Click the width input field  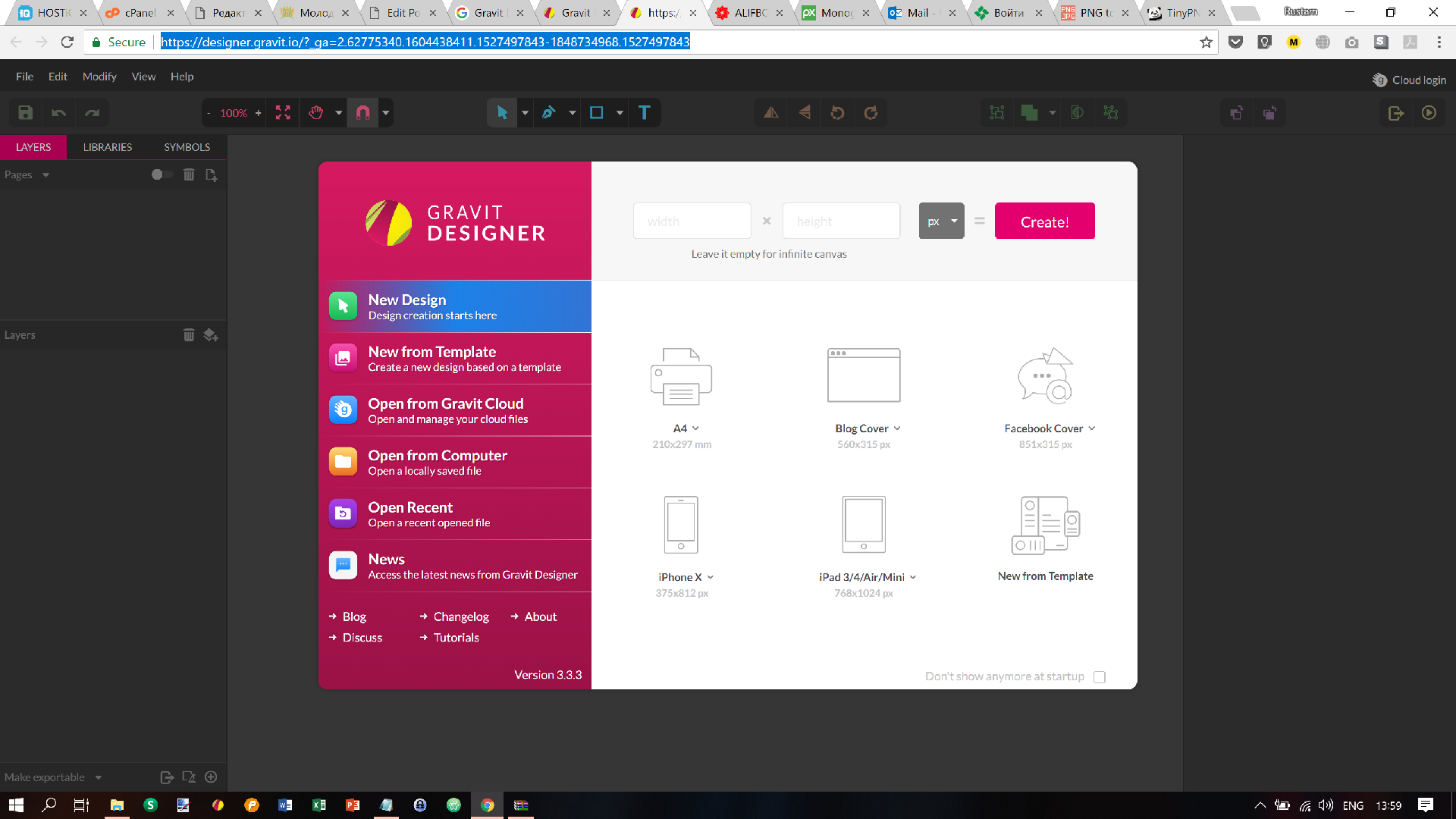click(x=692, y=221)
